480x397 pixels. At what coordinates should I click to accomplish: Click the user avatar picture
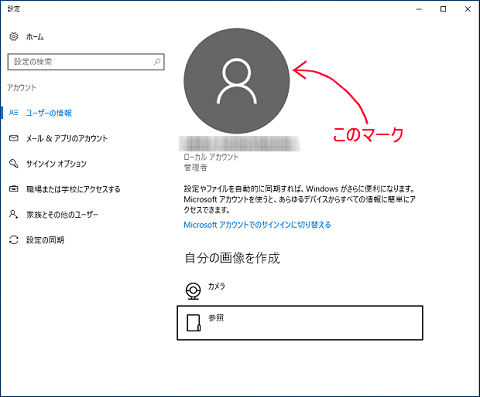[237, 81]
